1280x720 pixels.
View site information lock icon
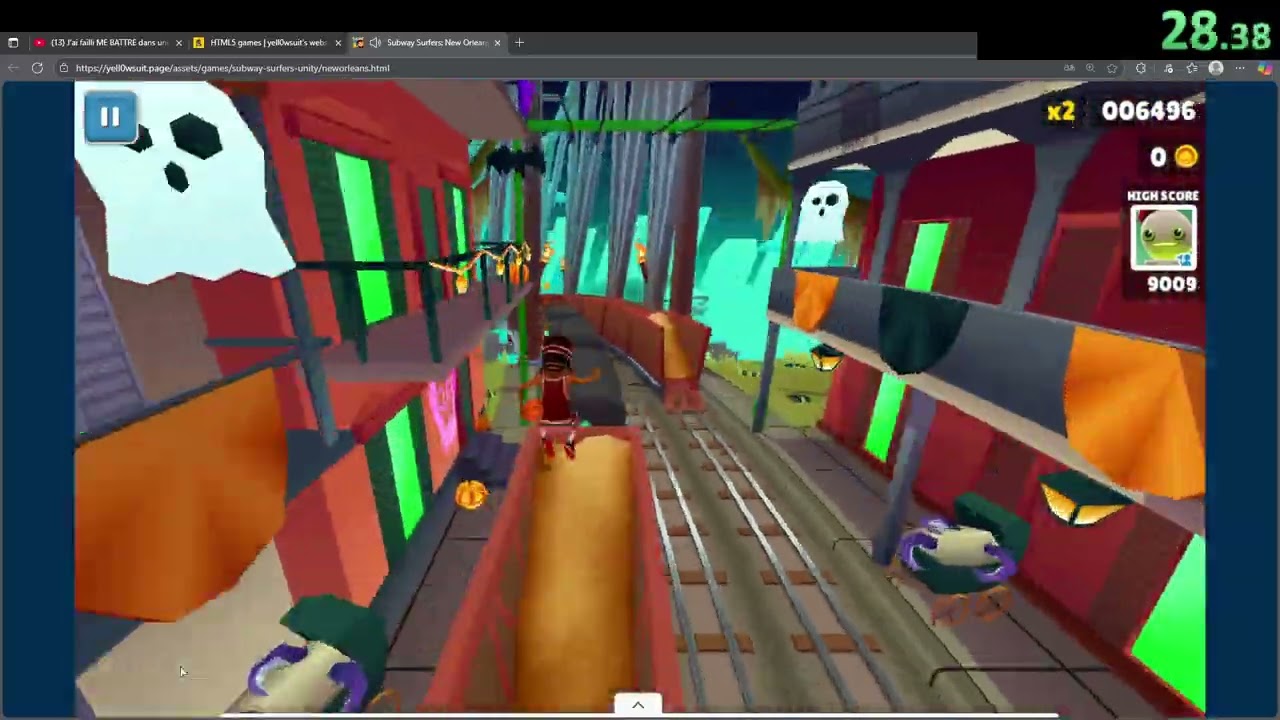[63, 68]
